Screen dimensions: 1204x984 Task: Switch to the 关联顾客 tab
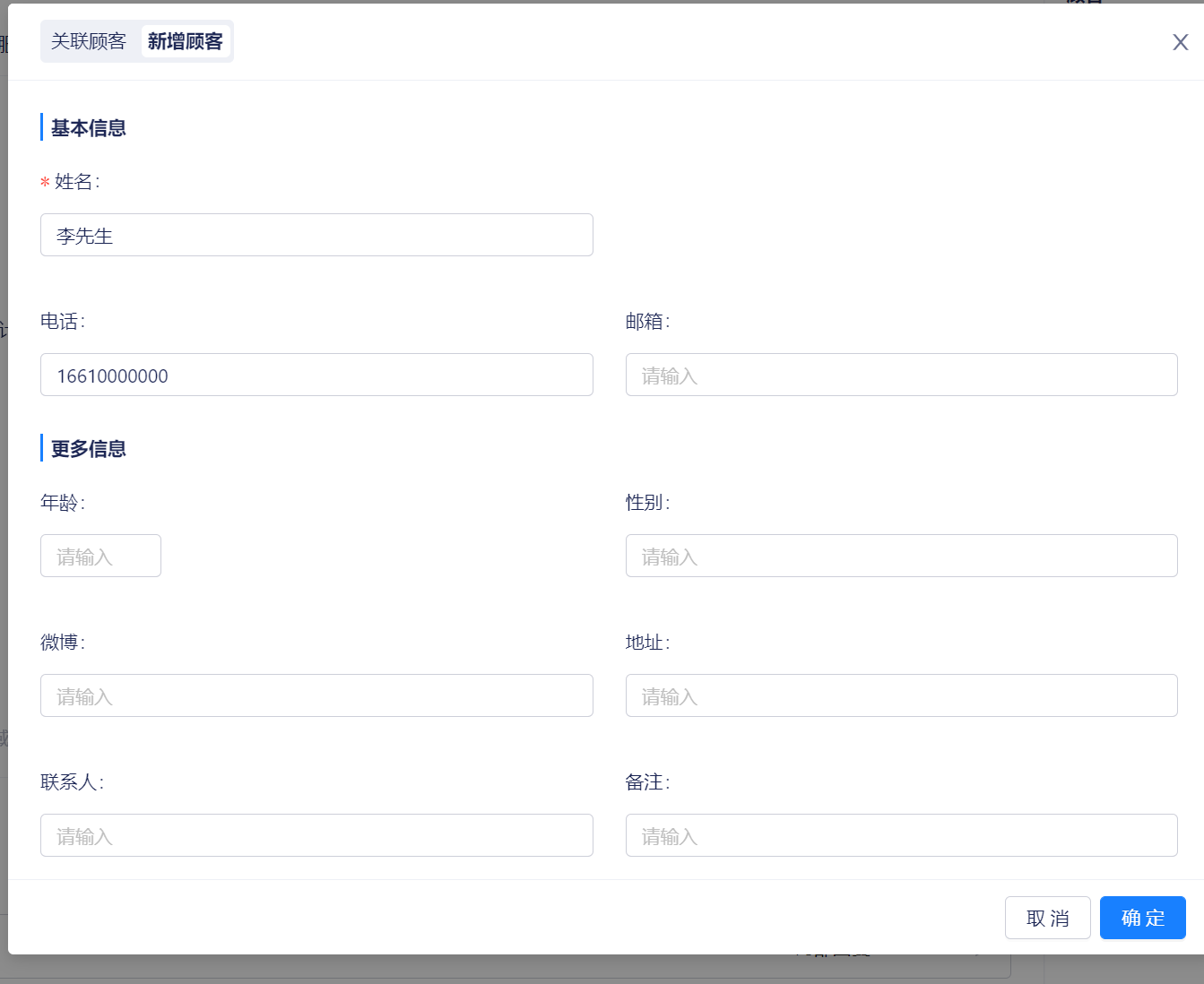[89, 41]
